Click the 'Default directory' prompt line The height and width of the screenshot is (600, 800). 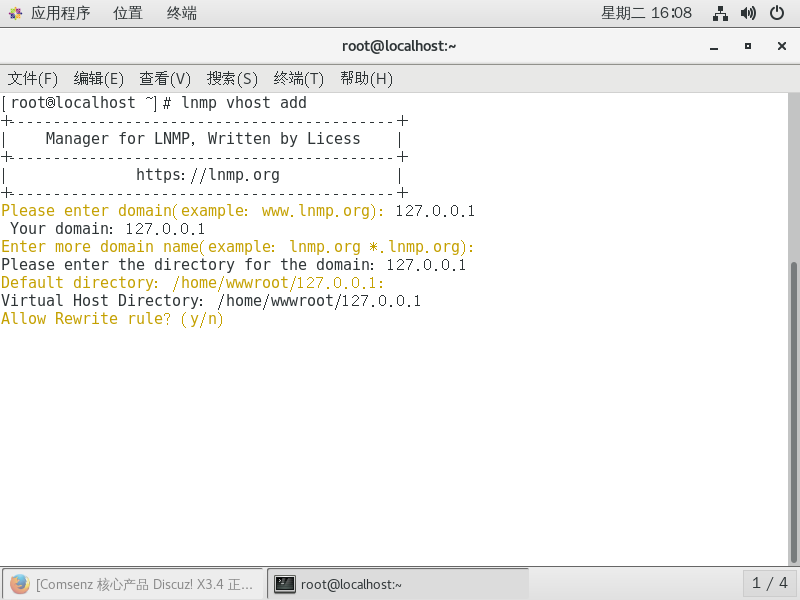tap(192, 283)
